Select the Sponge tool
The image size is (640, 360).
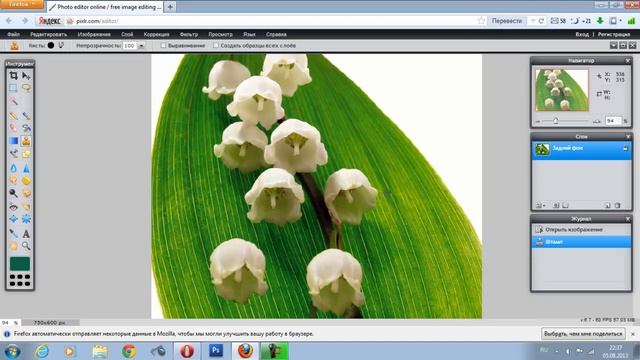[26, 180]
